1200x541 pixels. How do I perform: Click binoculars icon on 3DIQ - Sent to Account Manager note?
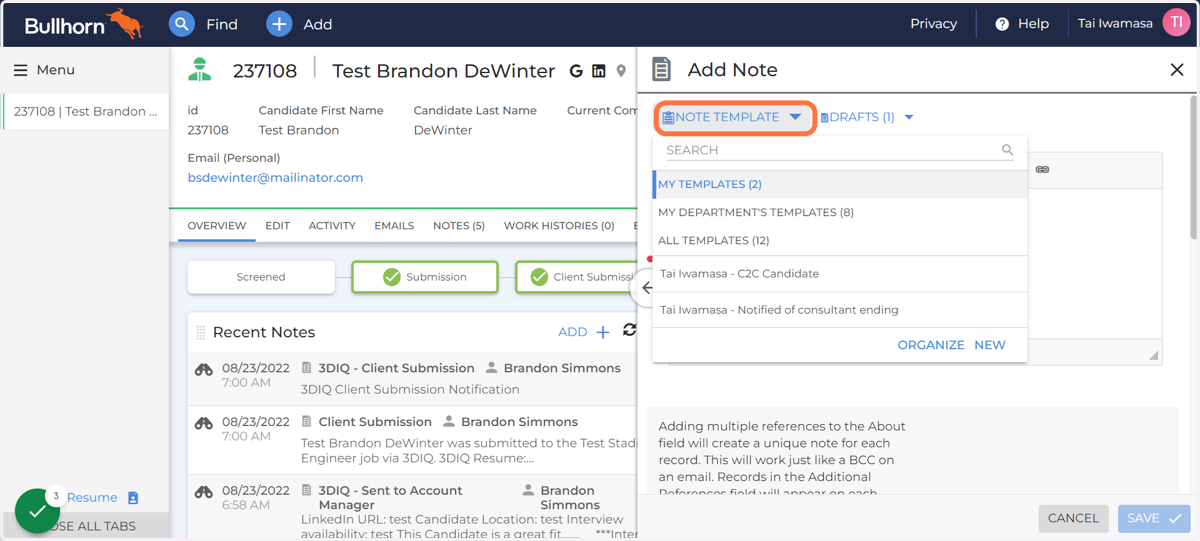203,492
